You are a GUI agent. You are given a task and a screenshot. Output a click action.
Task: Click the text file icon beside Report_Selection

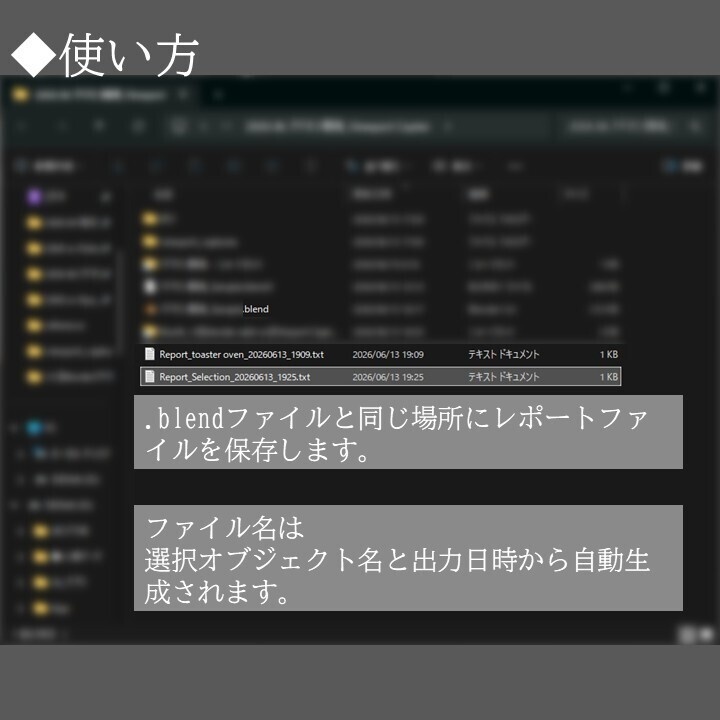150,377
